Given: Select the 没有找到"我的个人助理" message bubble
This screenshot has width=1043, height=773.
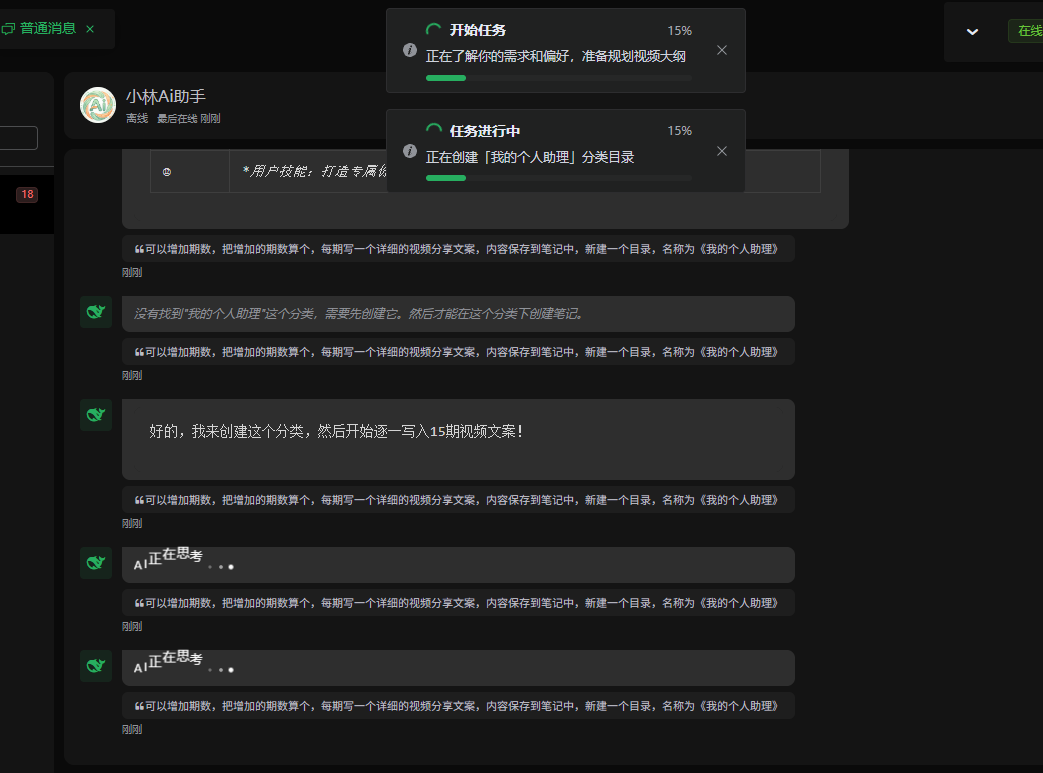Looking at the screenshot, I should pos(458,314).
